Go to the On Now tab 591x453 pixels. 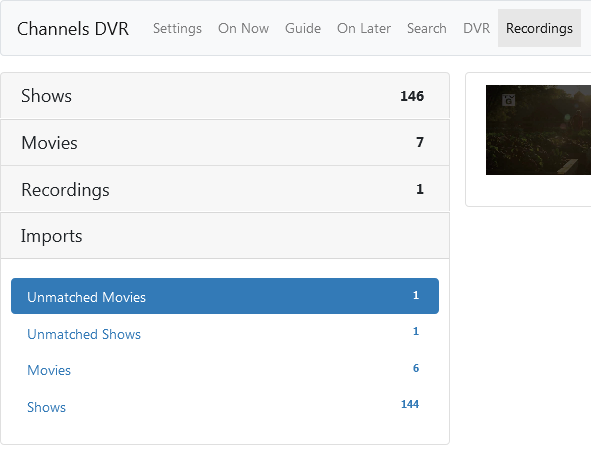243,28
